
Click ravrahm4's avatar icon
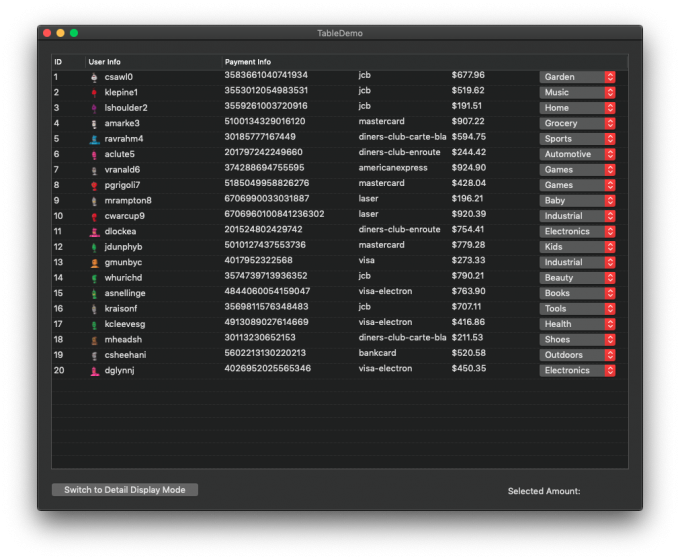[94, 139]
